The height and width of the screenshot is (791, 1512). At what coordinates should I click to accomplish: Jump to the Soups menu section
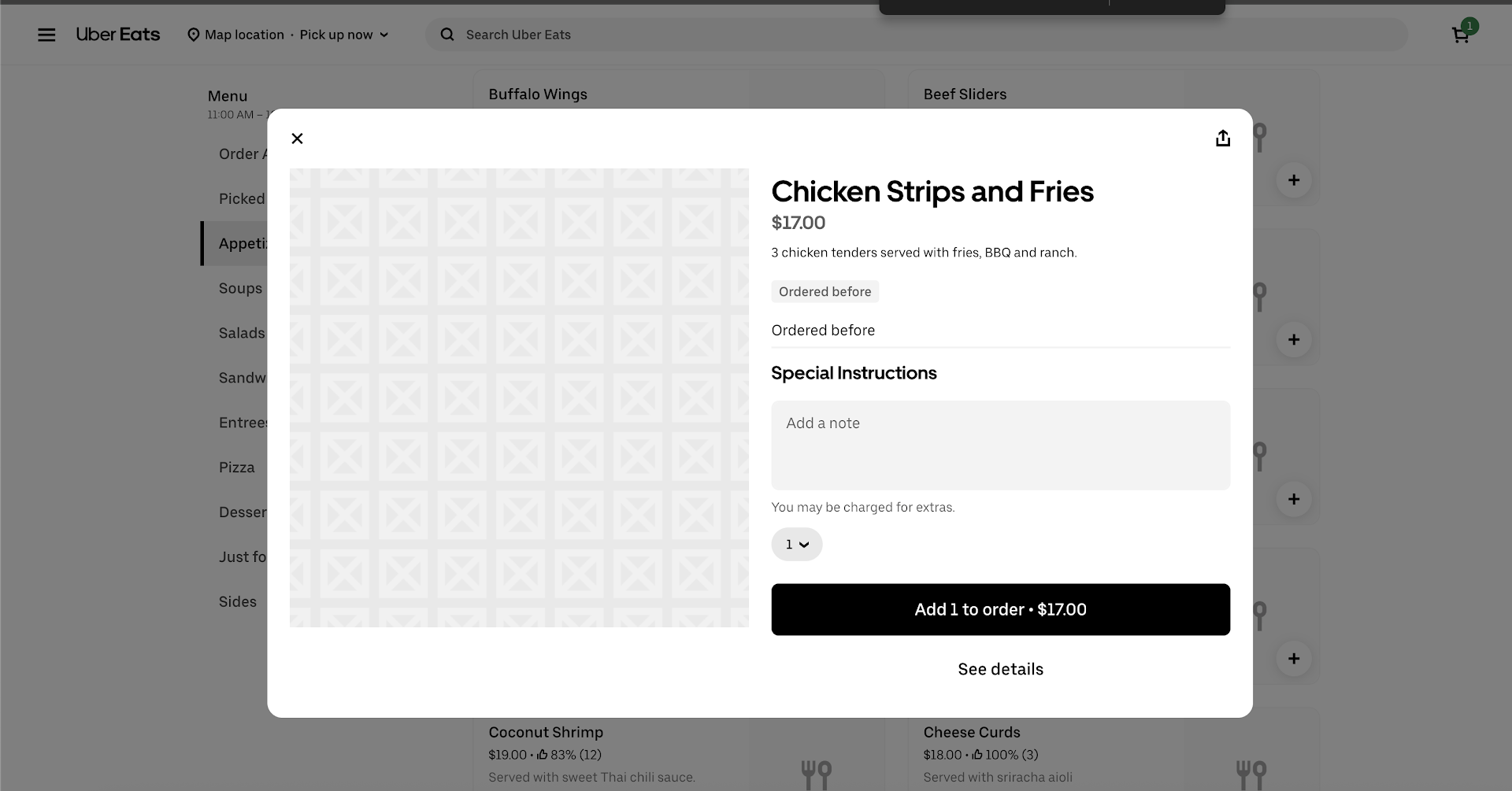(240, 288)
